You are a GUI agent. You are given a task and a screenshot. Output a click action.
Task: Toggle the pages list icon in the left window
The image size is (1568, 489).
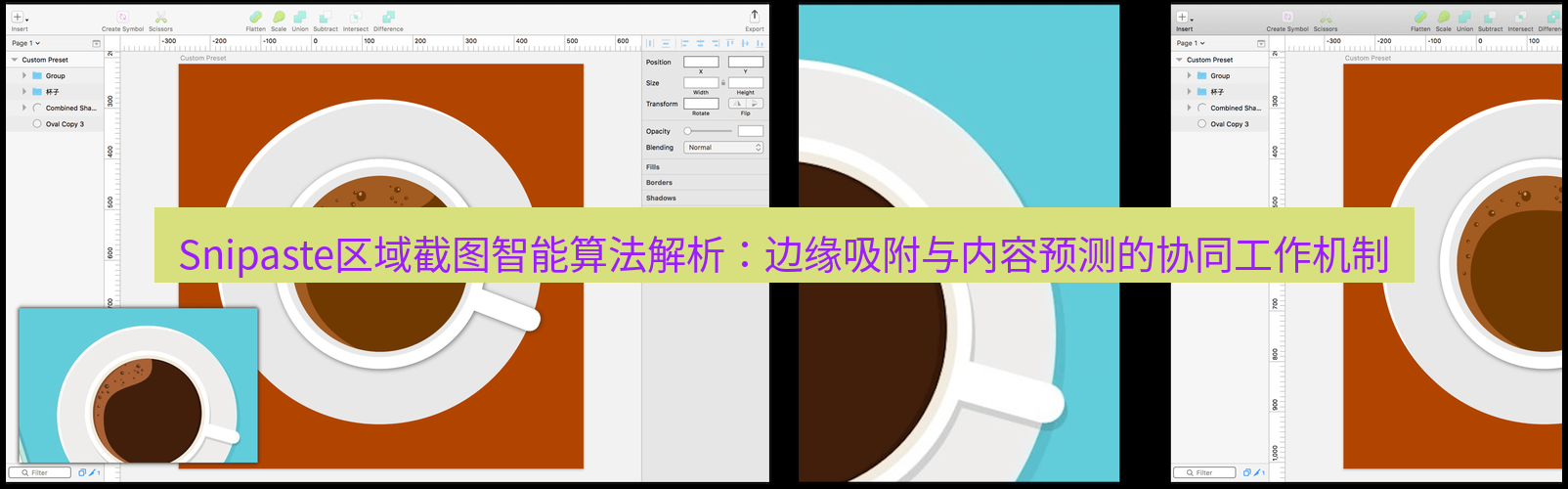[96, 43]
